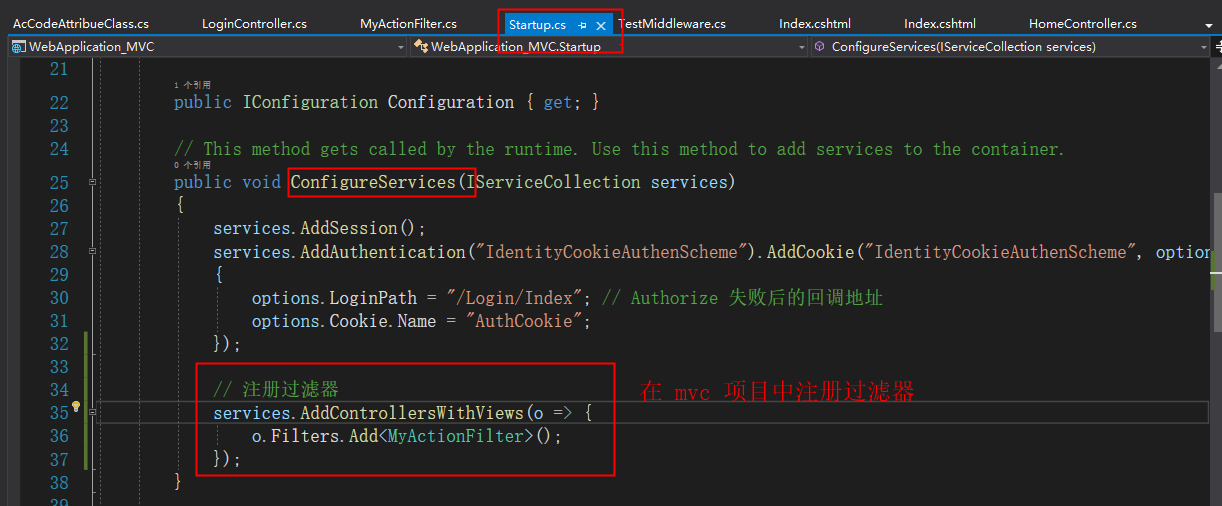This screenshot has height=506, width=1222.
Task: Click MyActionFilter in the Filters.Add call
Action: (x=456, y=436)
